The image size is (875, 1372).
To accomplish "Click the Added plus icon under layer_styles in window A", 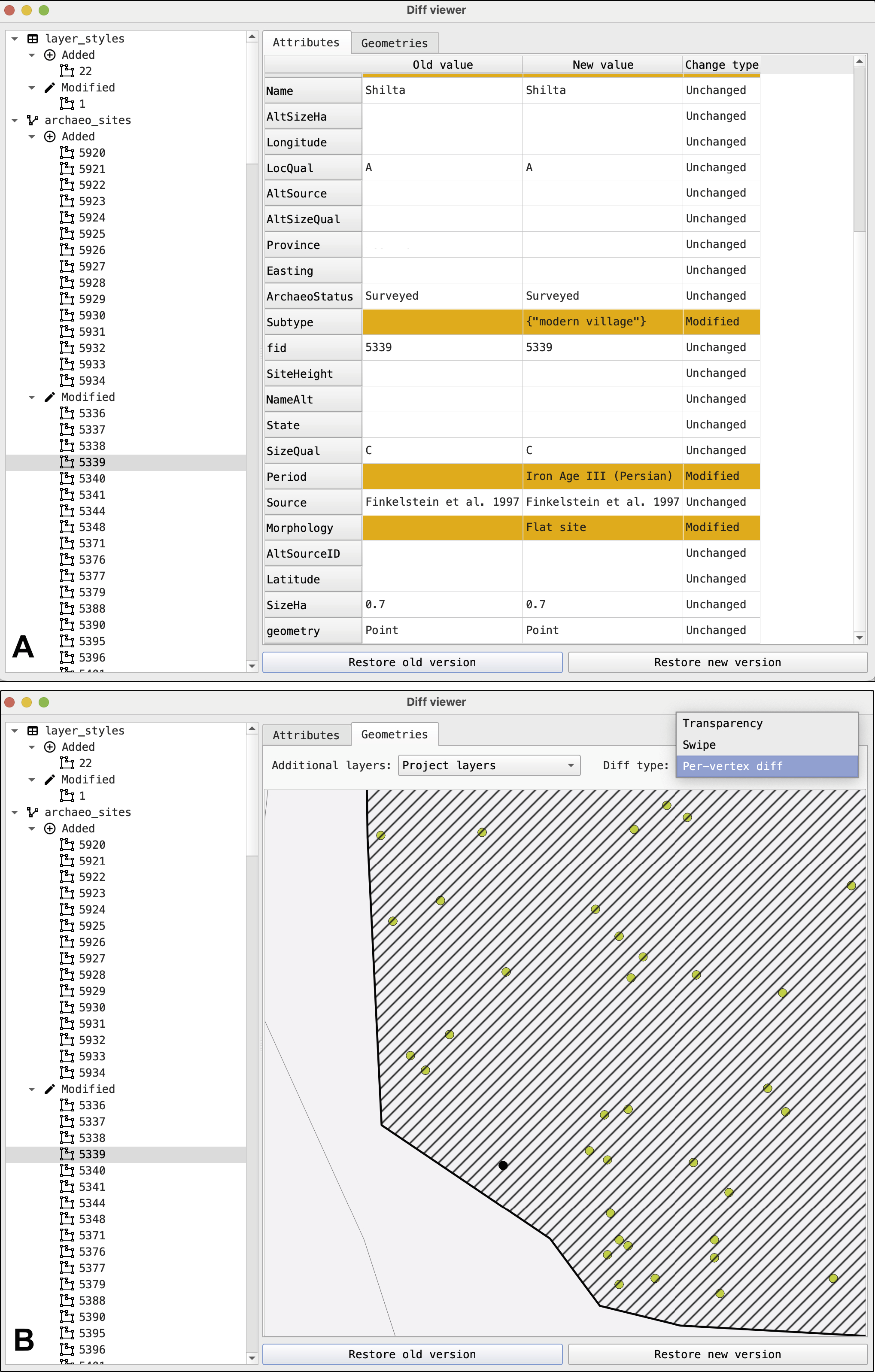I will 49,55.
